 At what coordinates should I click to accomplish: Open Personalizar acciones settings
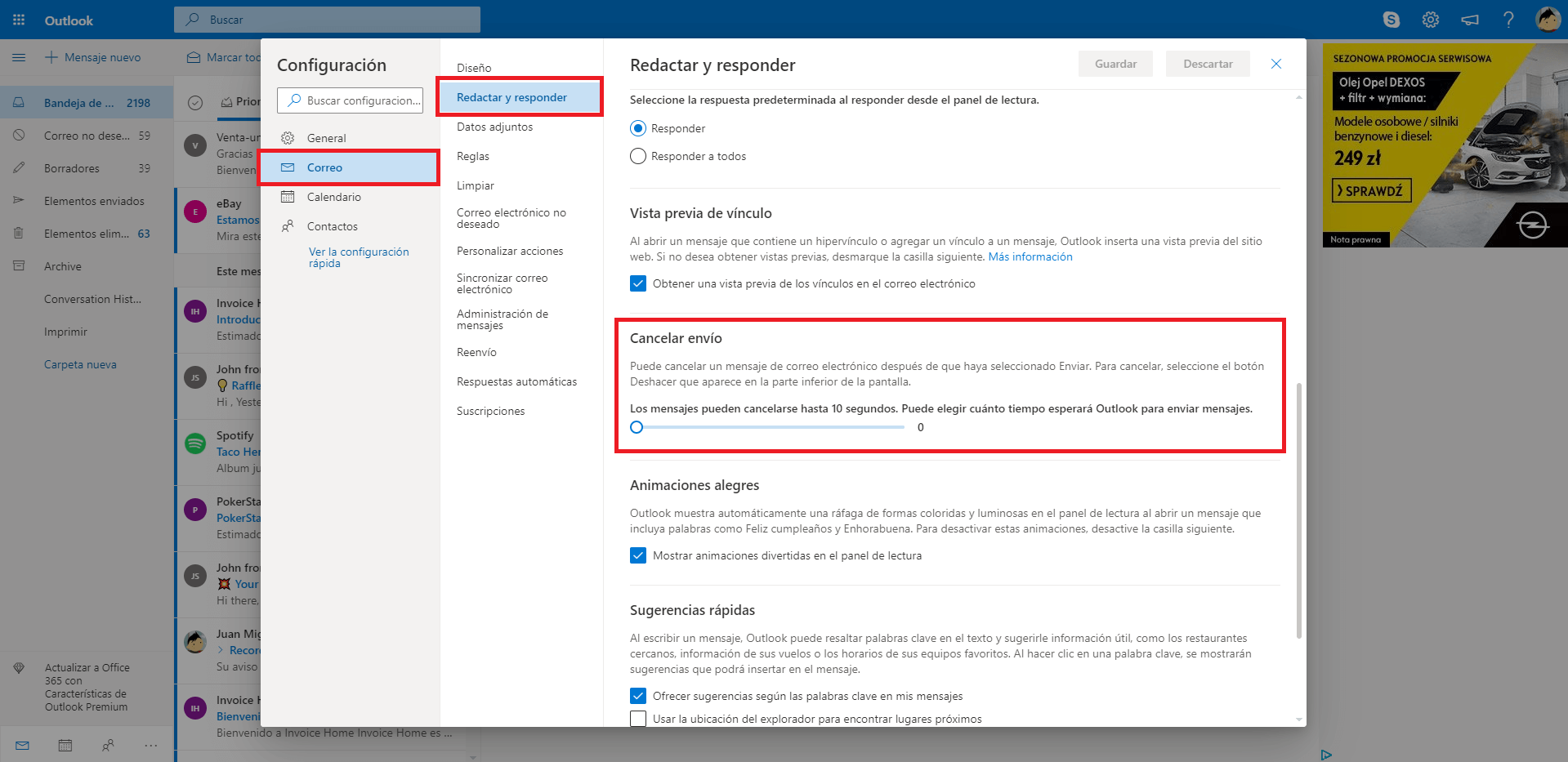point(510,251)
